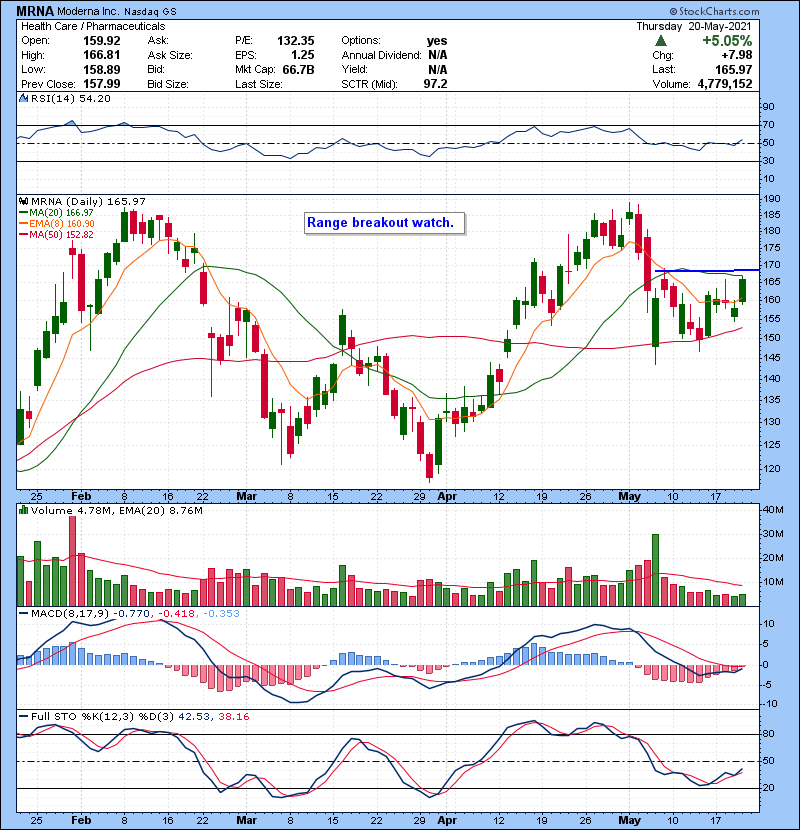Click the Mar label below the price chart
Viewport: 800px width, 830px height.
click(246, 497)
